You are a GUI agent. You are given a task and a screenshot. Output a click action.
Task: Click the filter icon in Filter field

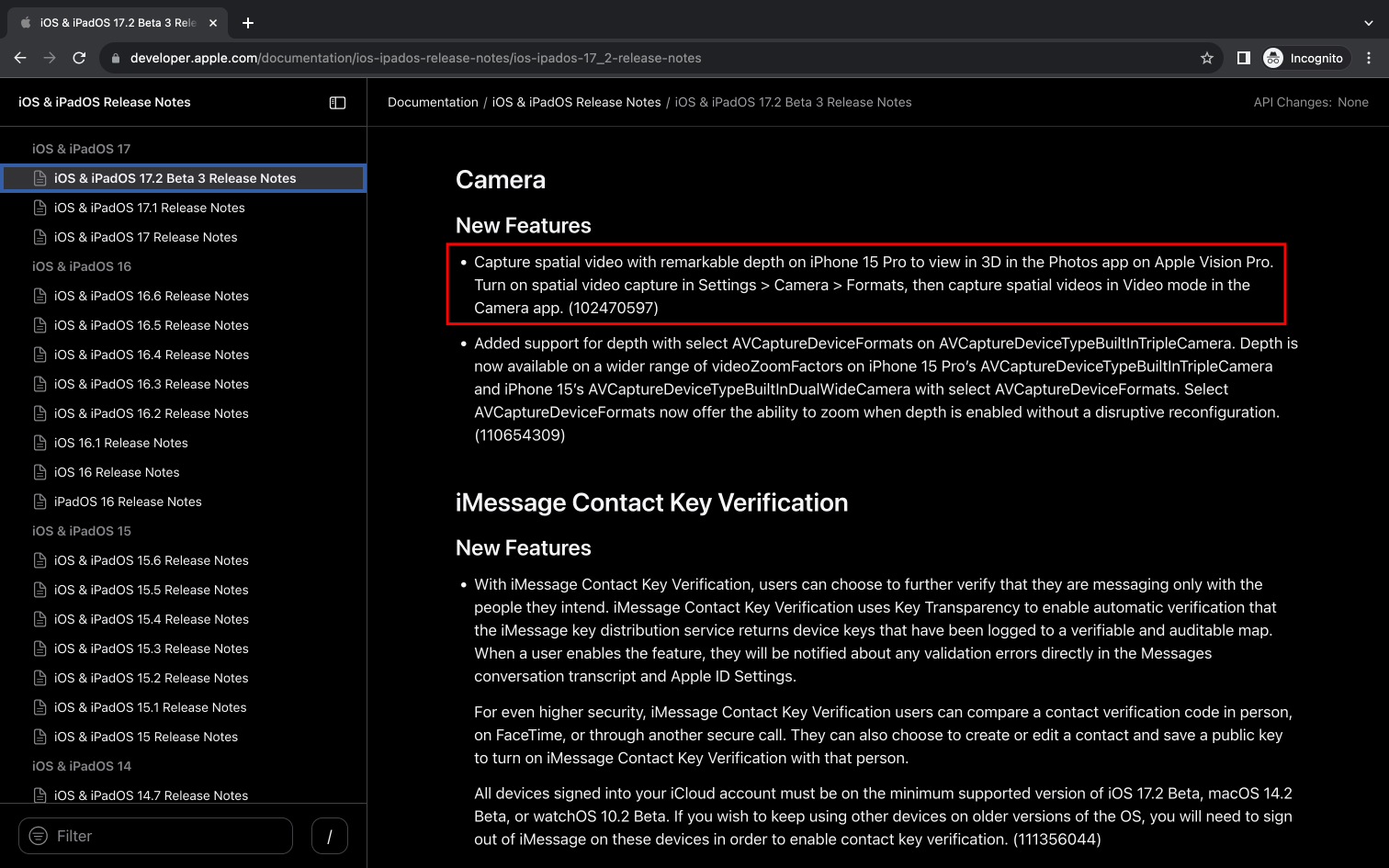coord(39,836)
